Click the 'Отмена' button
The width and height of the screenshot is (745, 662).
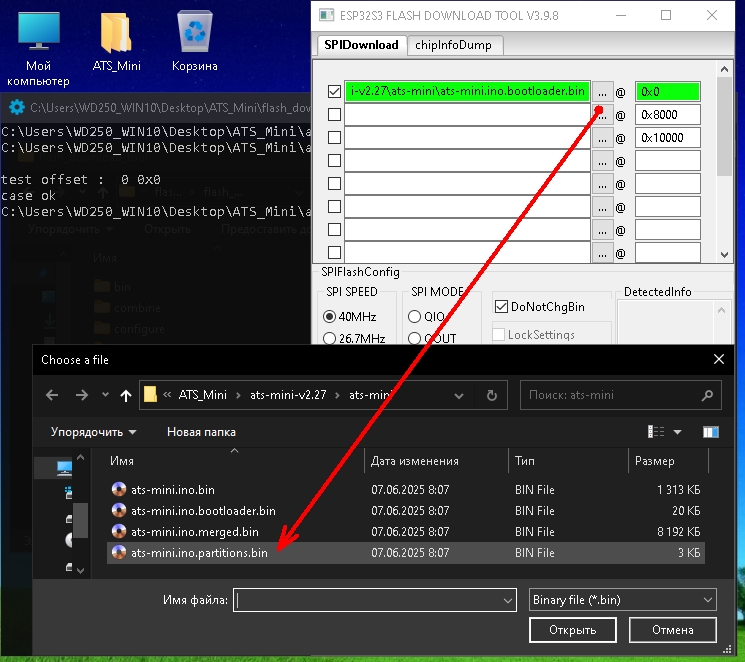(x=673, y=630)
